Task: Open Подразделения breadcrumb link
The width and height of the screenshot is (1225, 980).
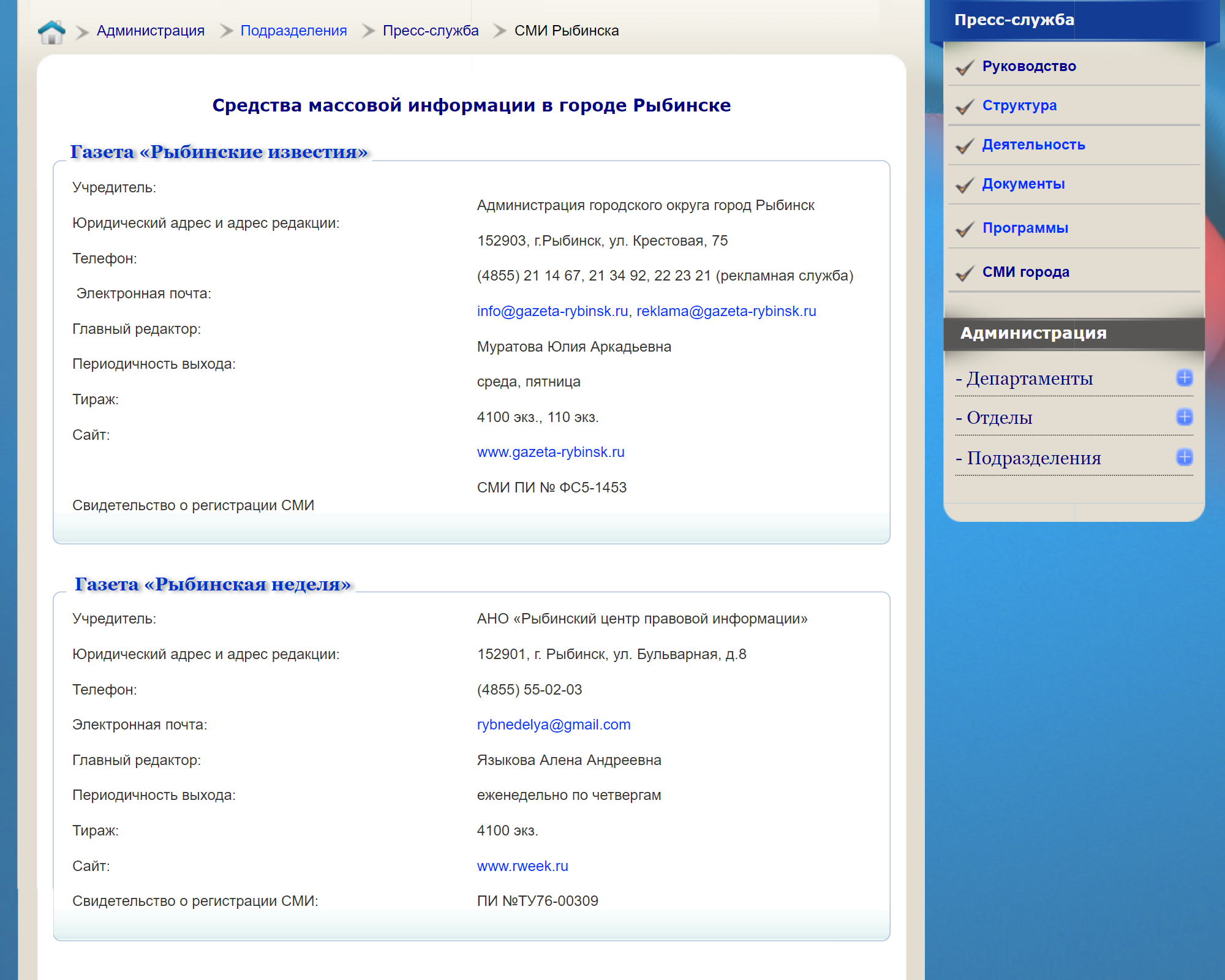Action: point(293,31)
